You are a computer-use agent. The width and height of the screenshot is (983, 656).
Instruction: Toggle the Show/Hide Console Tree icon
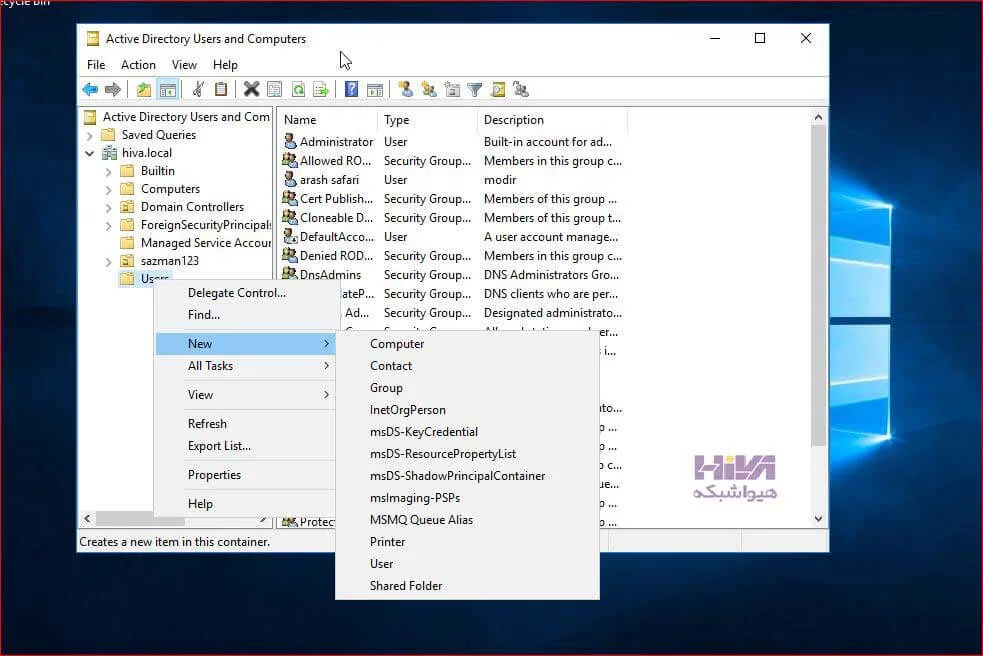[167, 90]
